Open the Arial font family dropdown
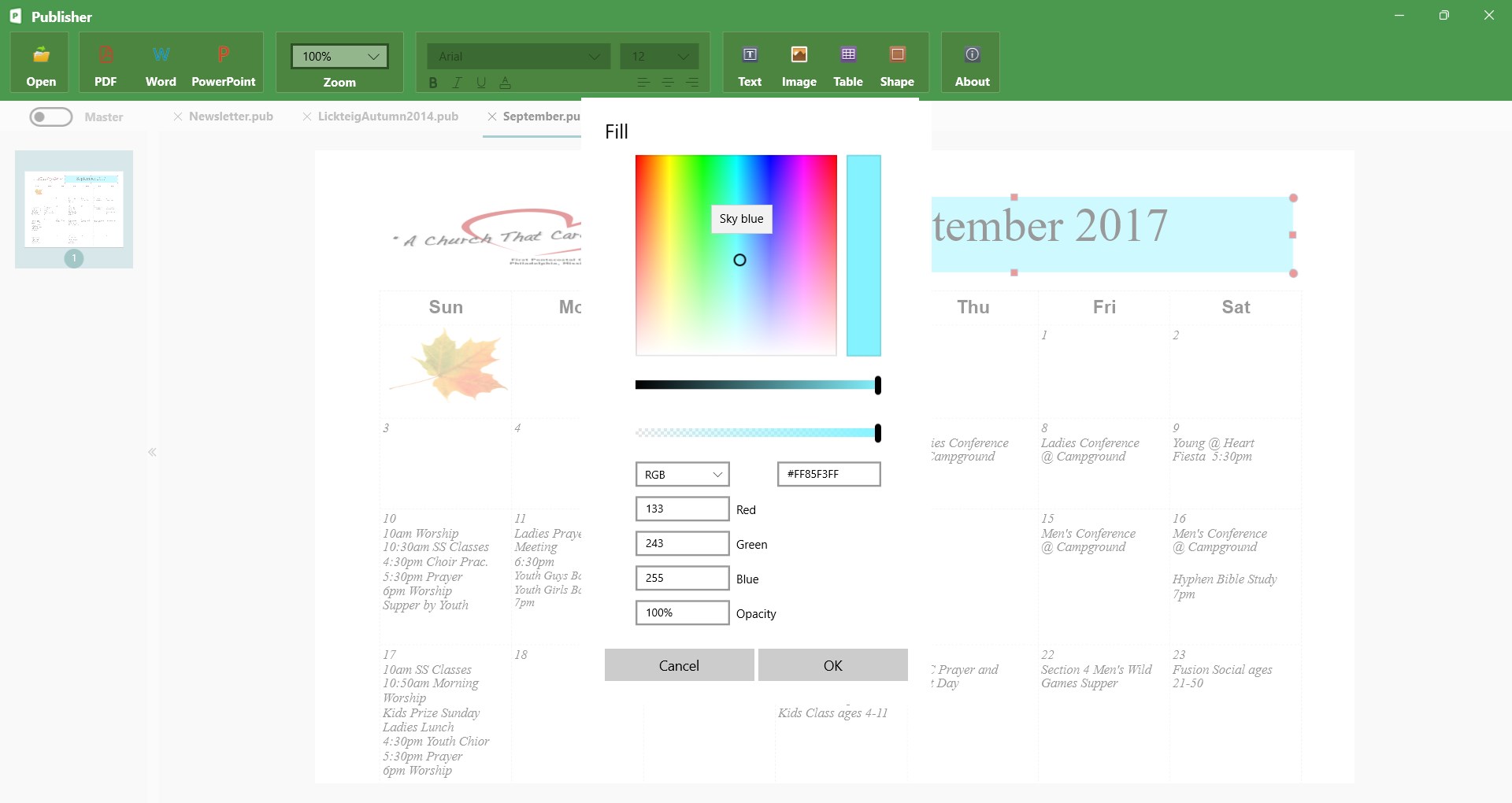1512x803 pixels. click(x=517, y=56)
